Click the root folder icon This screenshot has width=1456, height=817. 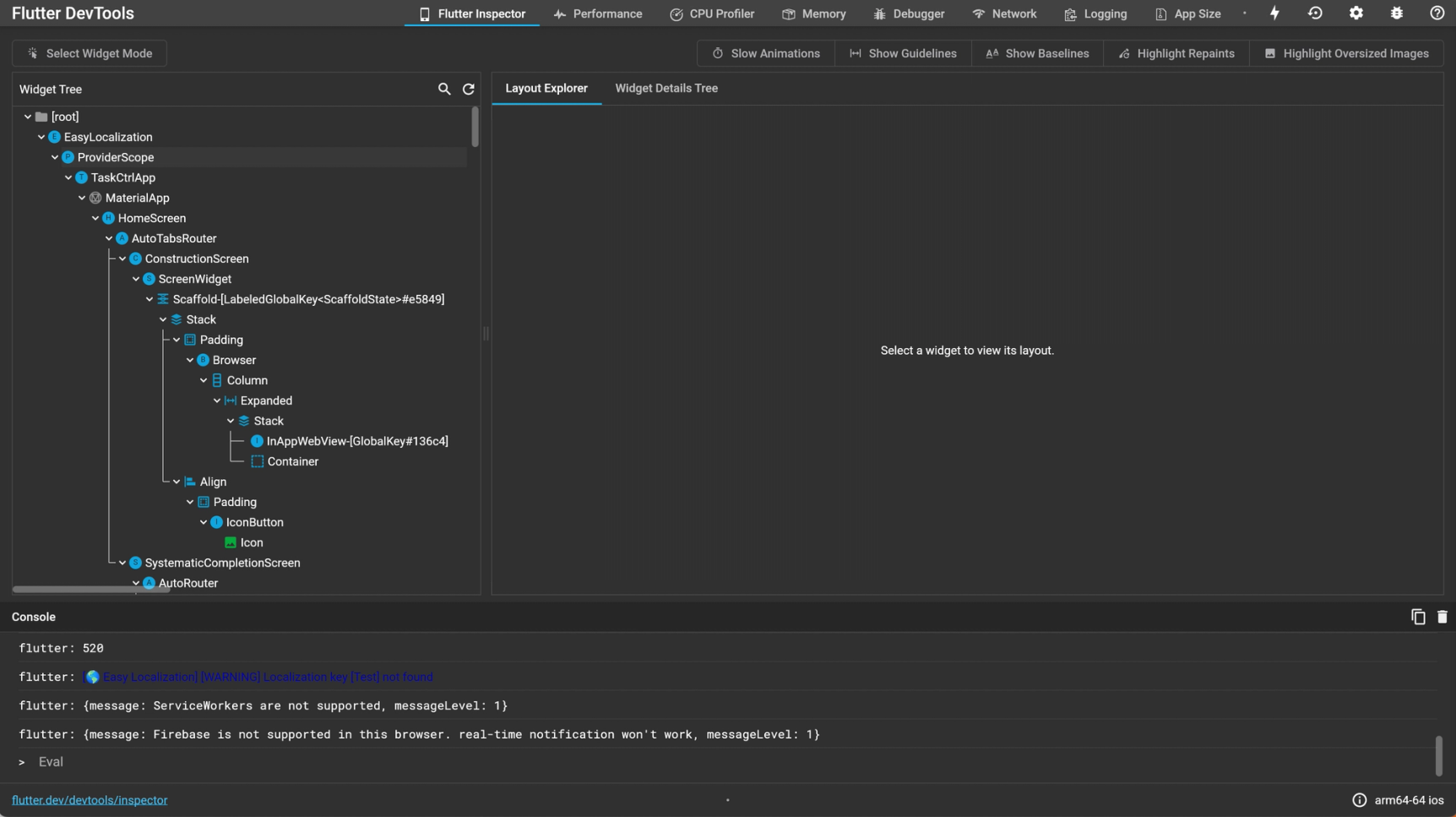[x=41, y=117]
